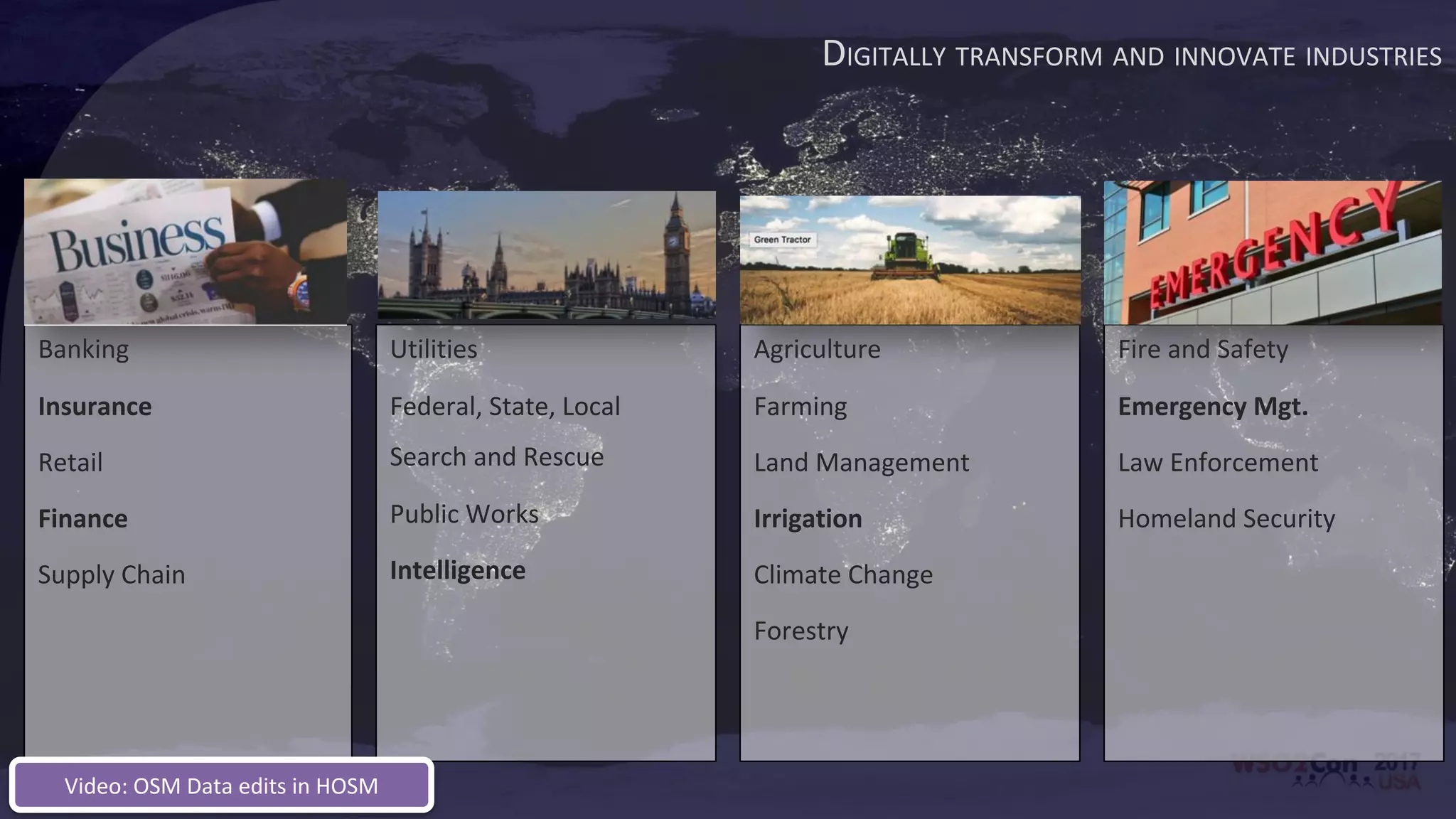Select the Public Works text
Viewport: 1456px width, 819px height.
464,514
